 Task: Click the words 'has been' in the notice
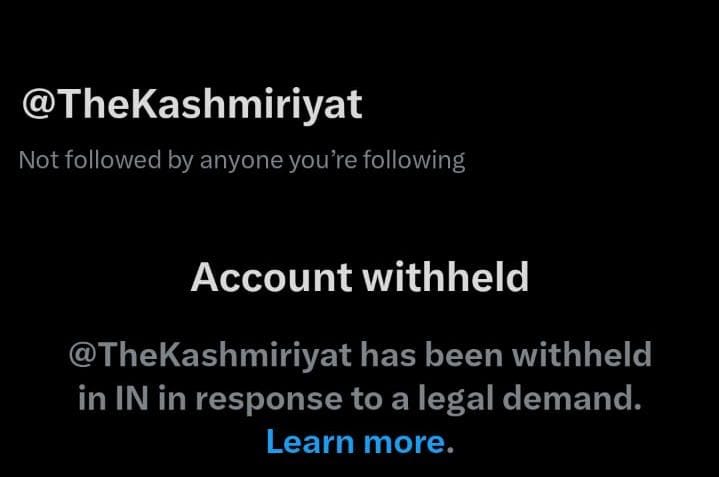click(x=431, y=355)
